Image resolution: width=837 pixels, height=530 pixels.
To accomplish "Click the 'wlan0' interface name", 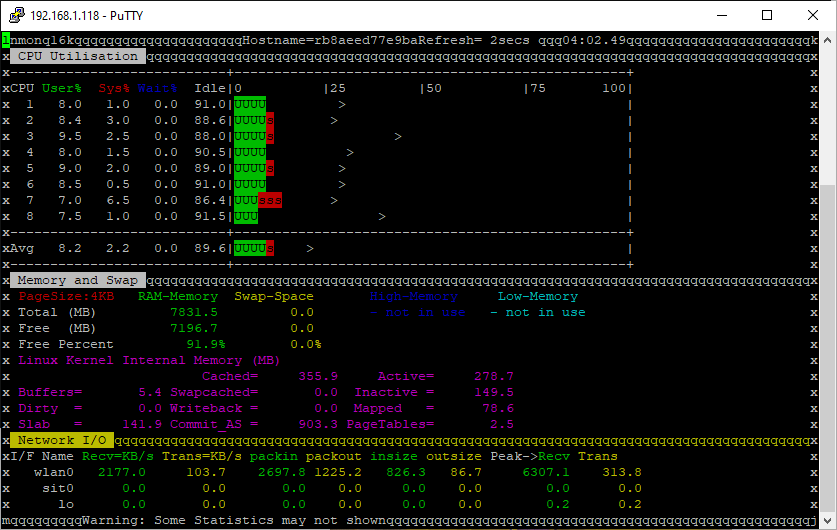I will click(54, 472).
